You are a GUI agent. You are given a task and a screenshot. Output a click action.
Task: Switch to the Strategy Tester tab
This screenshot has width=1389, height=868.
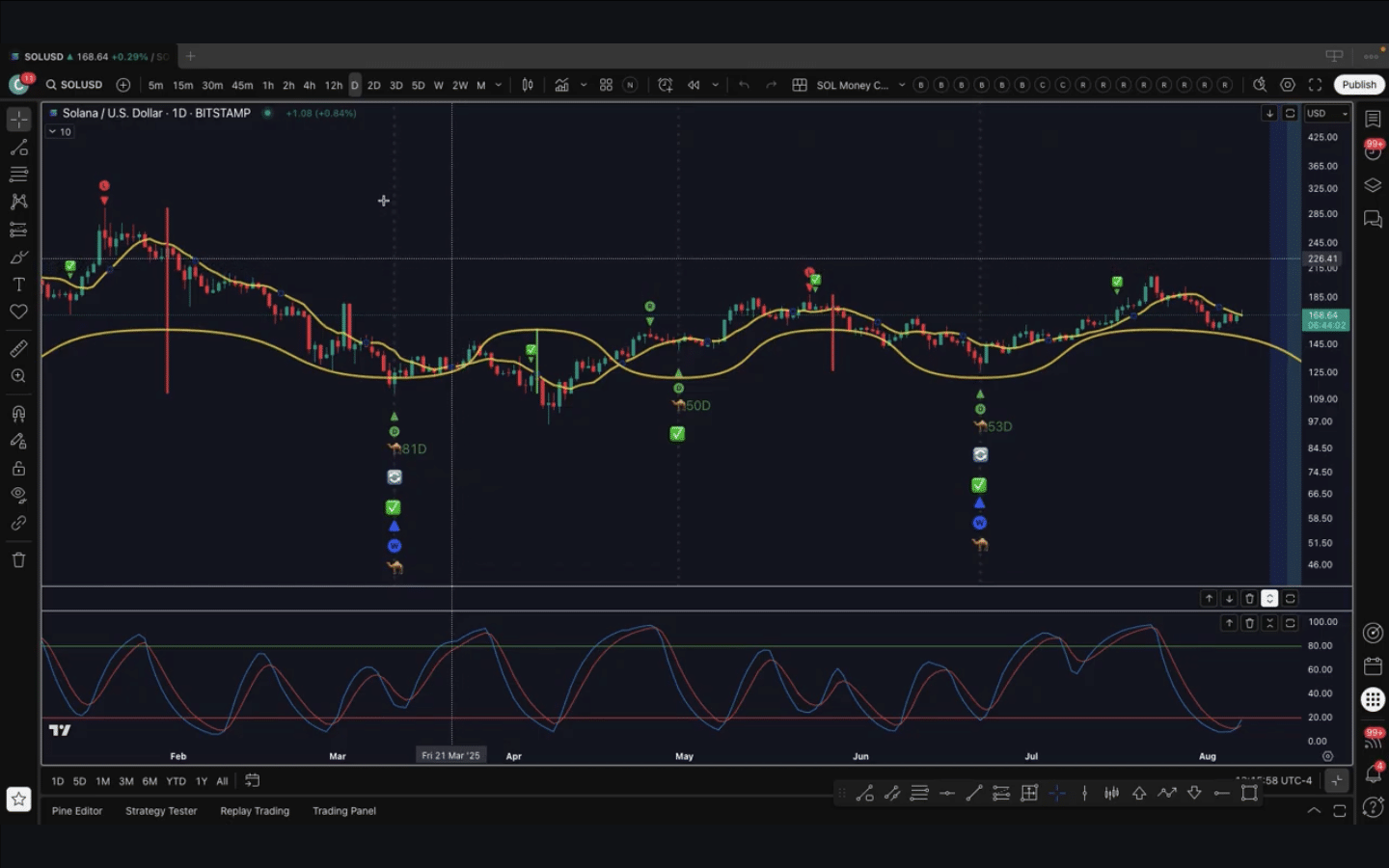[x=161, y=811]
